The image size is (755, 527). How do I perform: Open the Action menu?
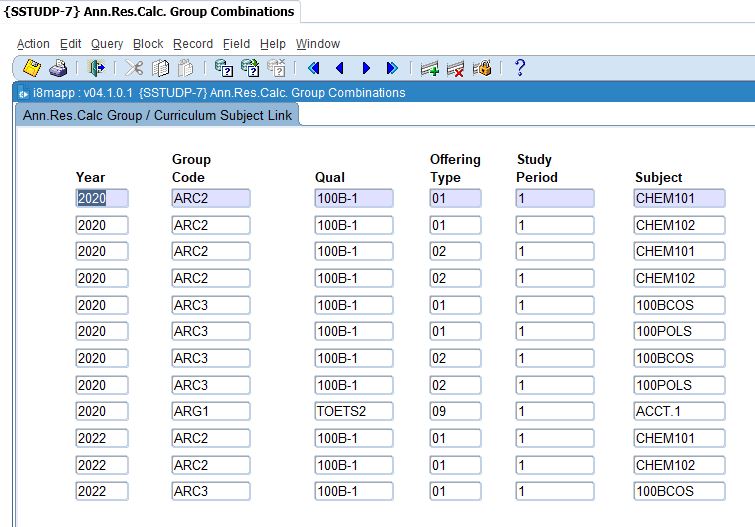click(x=33, y=44)
